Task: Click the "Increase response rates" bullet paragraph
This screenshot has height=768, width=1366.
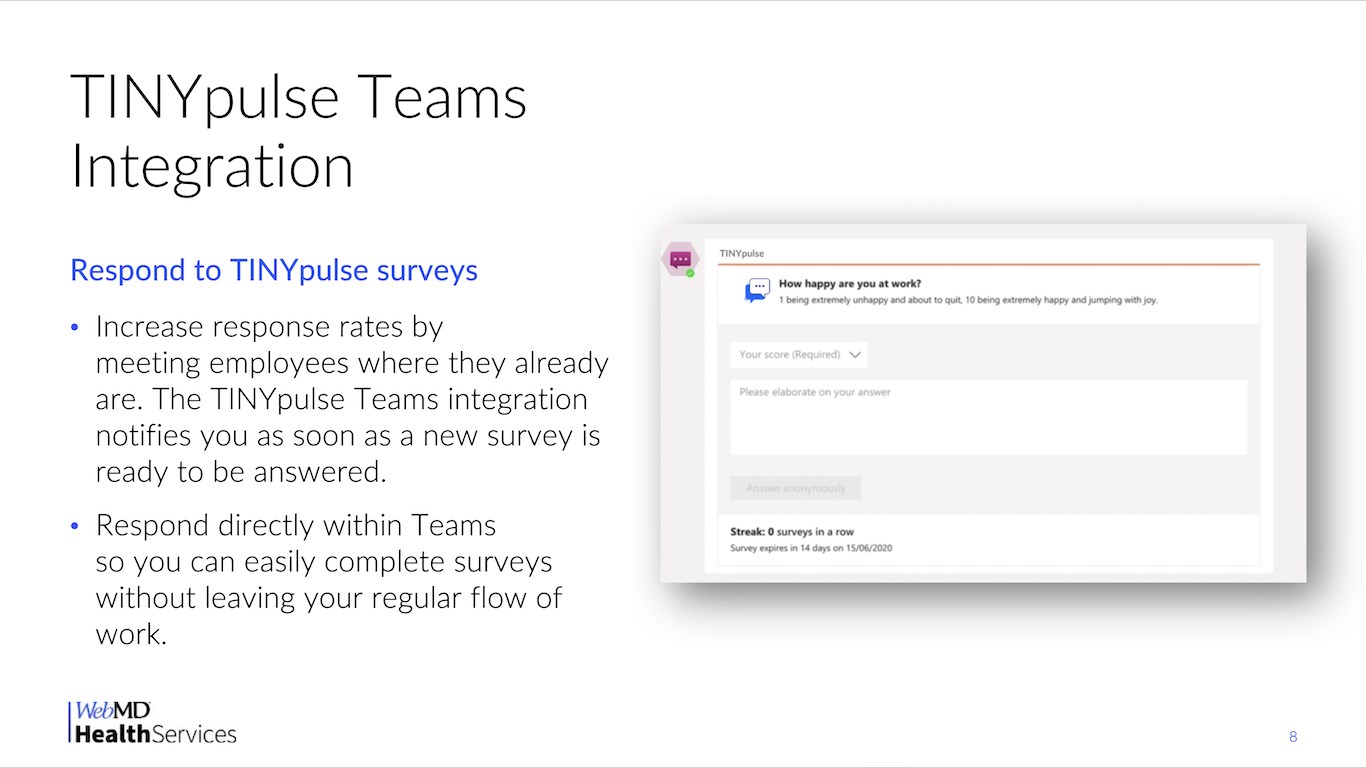Action: pos(350,399)
